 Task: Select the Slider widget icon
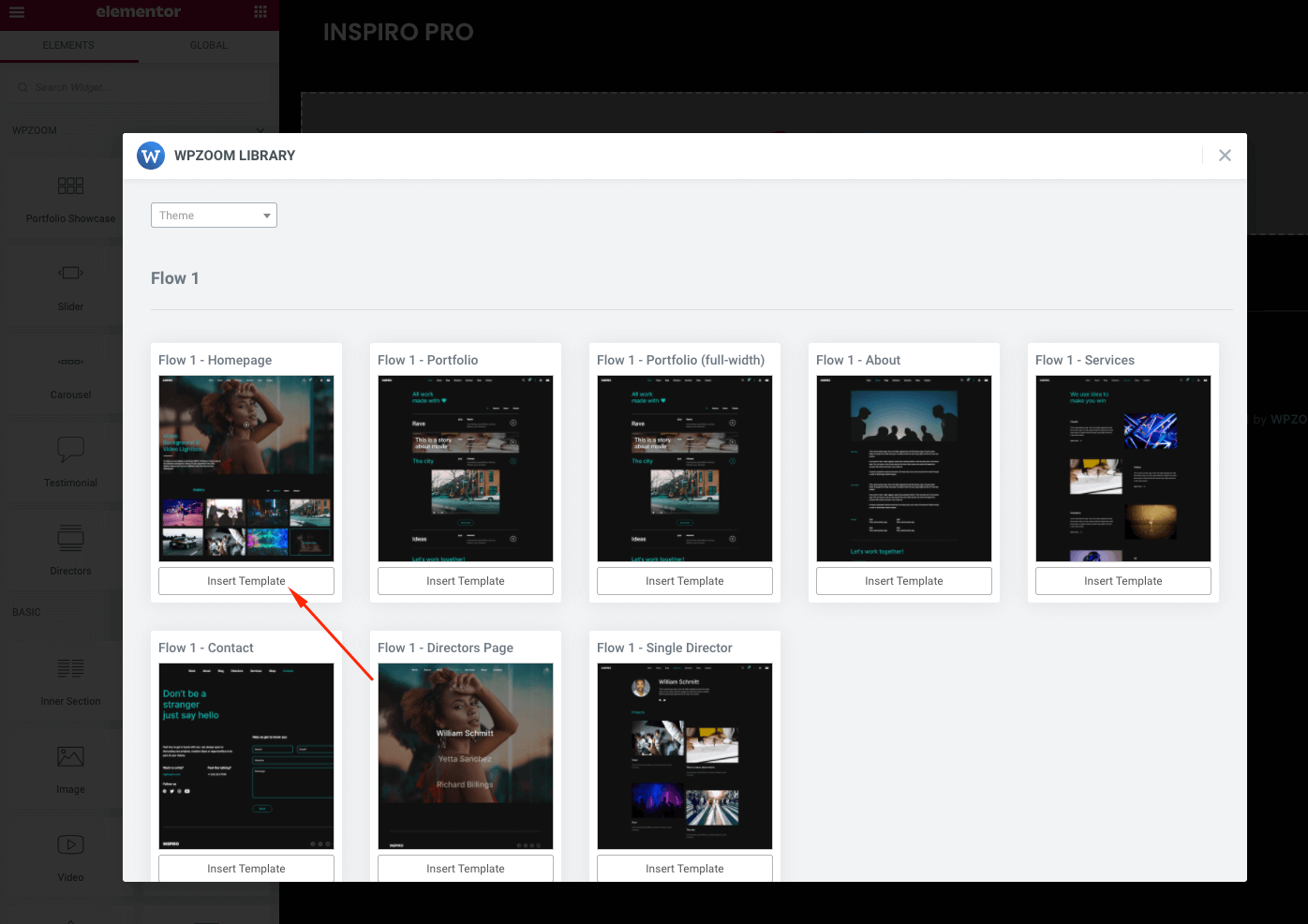[71, 273]
